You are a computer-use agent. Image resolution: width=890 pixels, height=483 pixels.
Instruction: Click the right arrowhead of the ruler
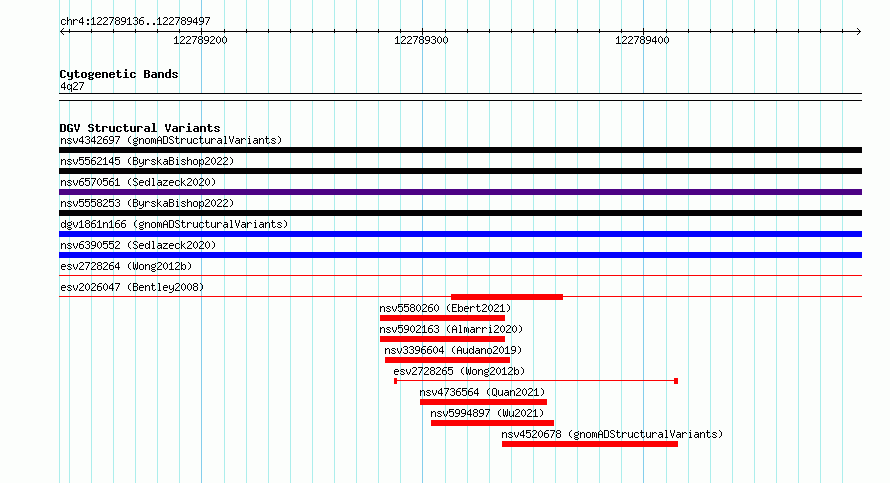859,32
